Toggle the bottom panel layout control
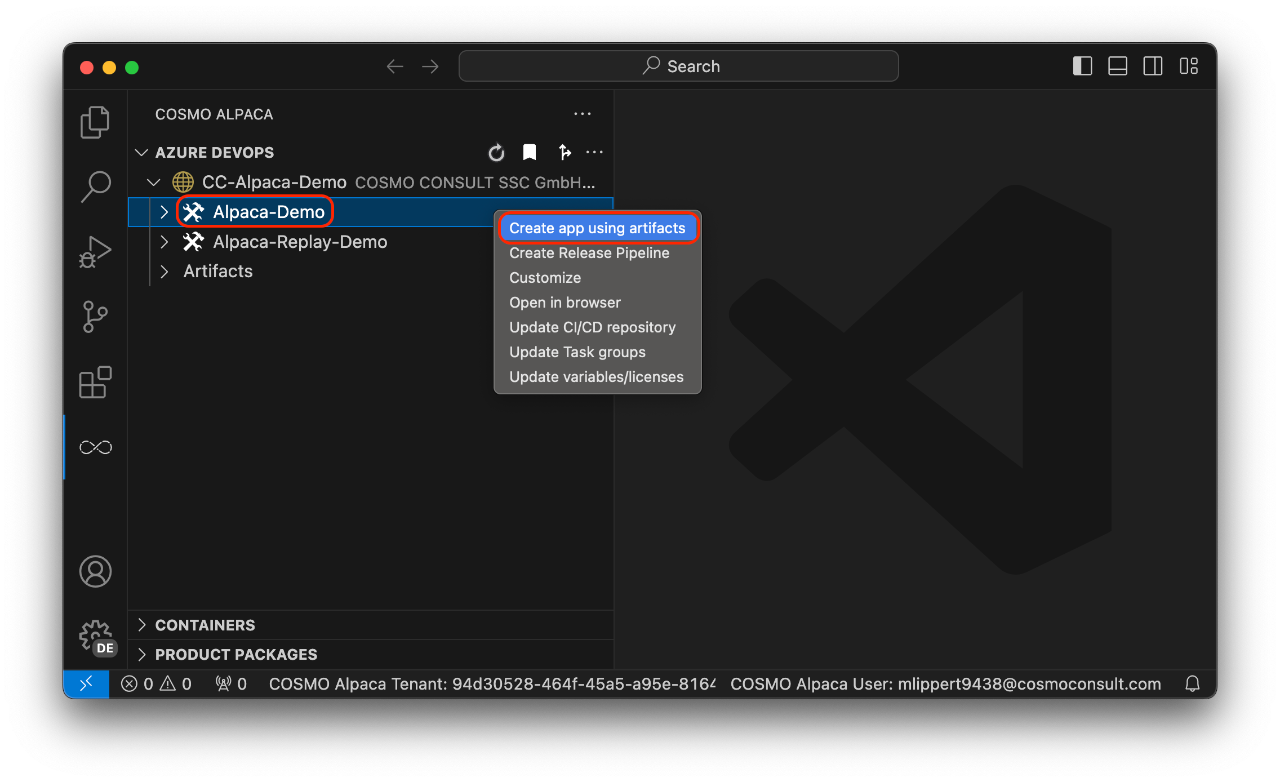 coord(1117,65)
